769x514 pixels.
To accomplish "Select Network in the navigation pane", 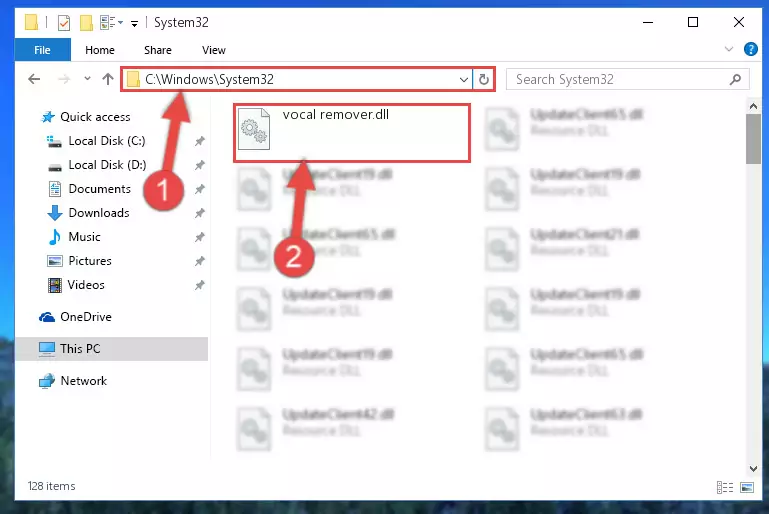I will pos(83,381).
